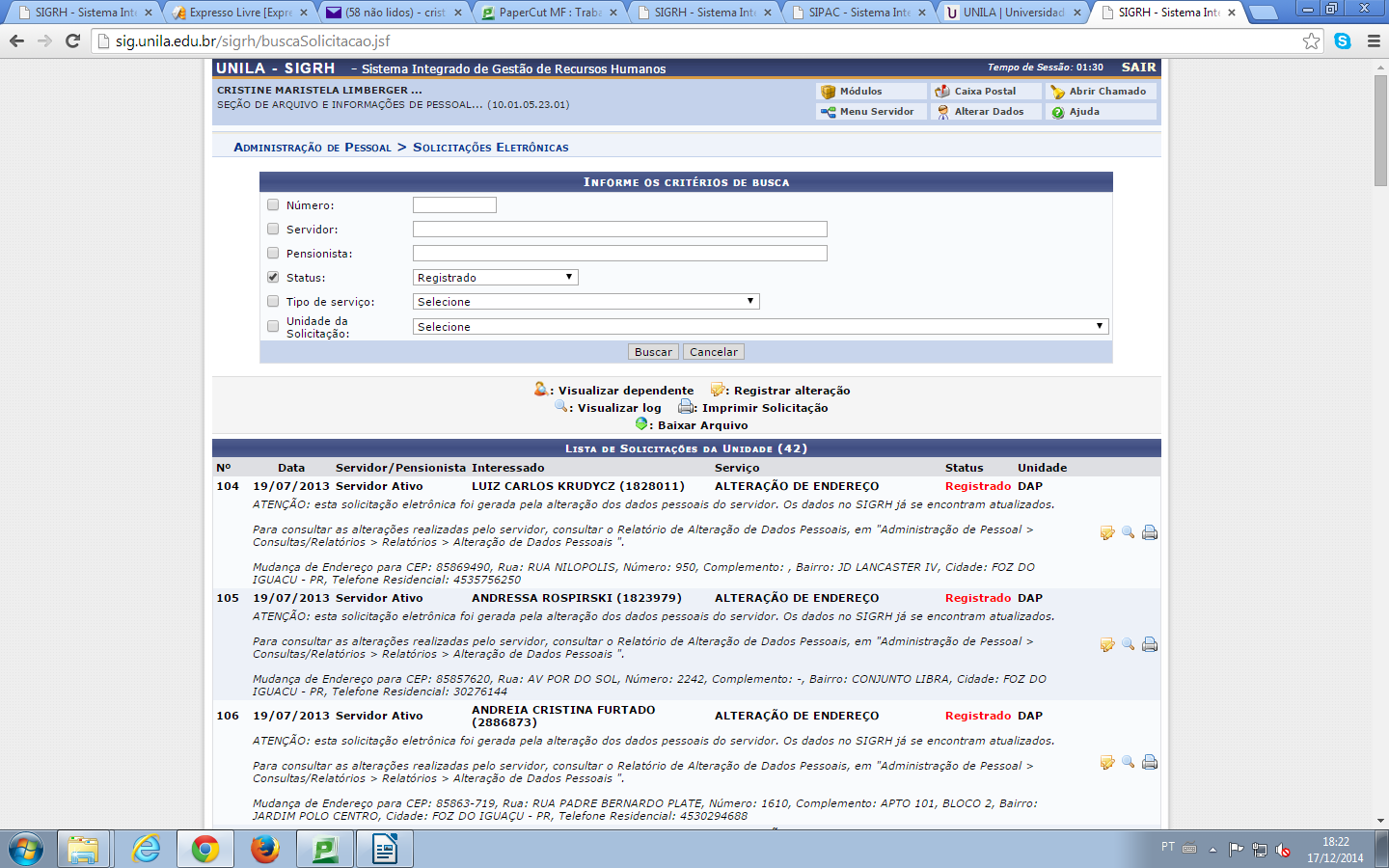Image resolution: width=1389 pixels, height=868 pixels.
Task: Click the page vertical scrollbar thumb
Action: point(1380,130)
